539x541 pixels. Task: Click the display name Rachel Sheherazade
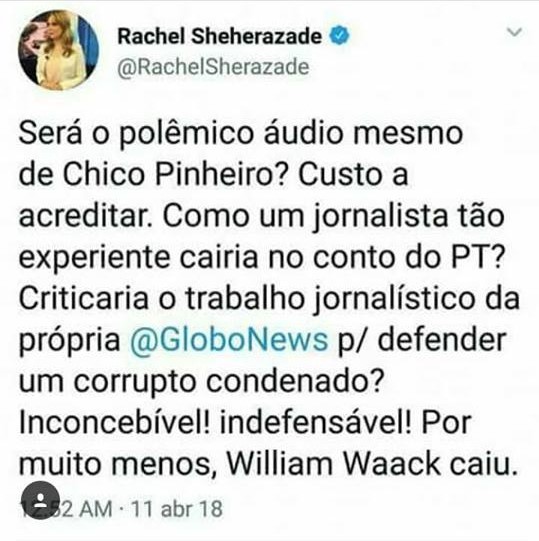click(x=220, y=36)
